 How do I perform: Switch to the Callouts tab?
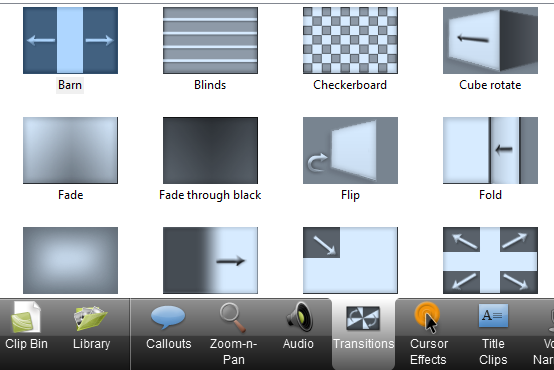pyautogui.click(x=169, y=327)
